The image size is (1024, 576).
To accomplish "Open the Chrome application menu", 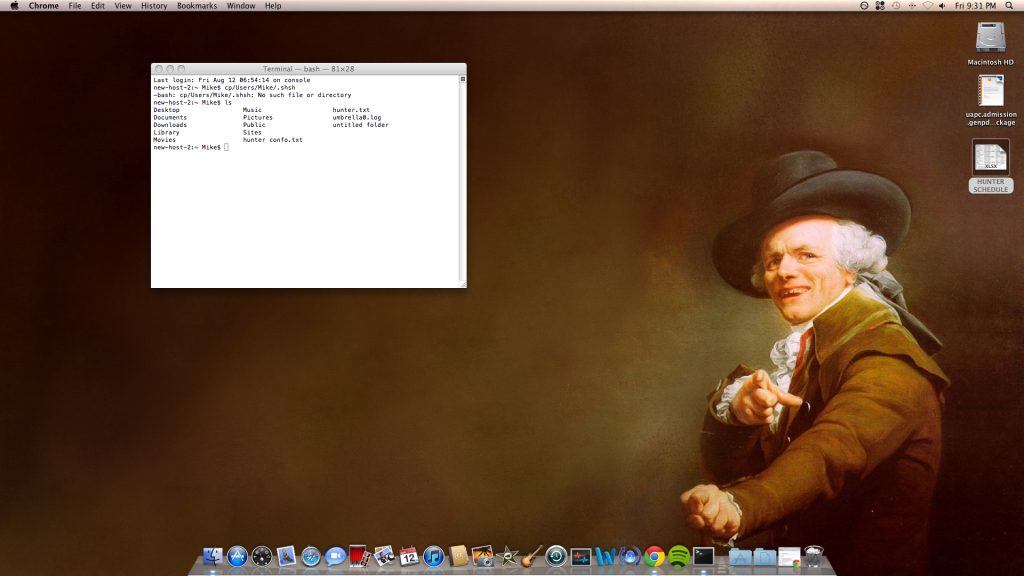I will point(44,6).
